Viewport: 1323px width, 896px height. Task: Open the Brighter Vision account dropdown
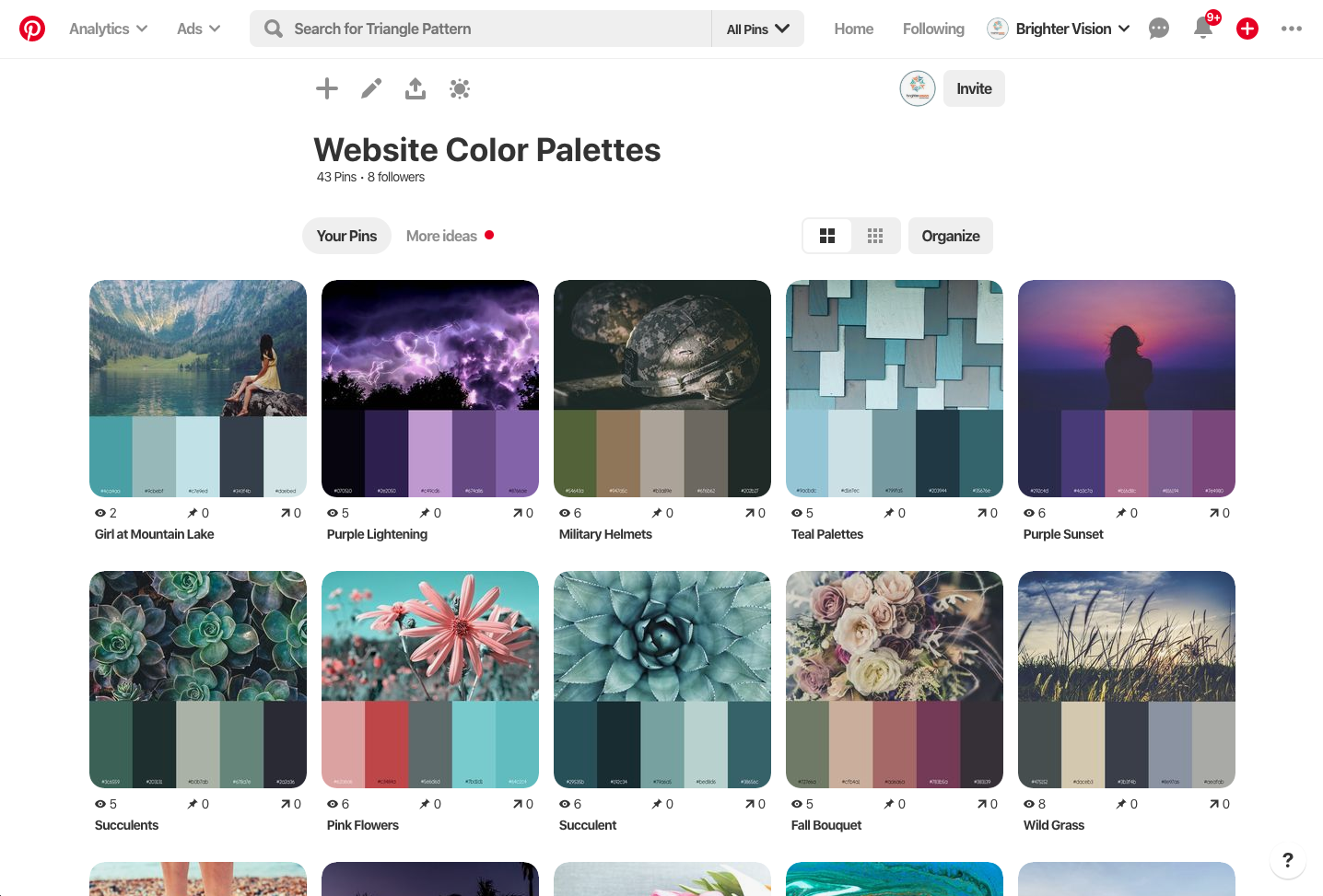click(1060, 29)
